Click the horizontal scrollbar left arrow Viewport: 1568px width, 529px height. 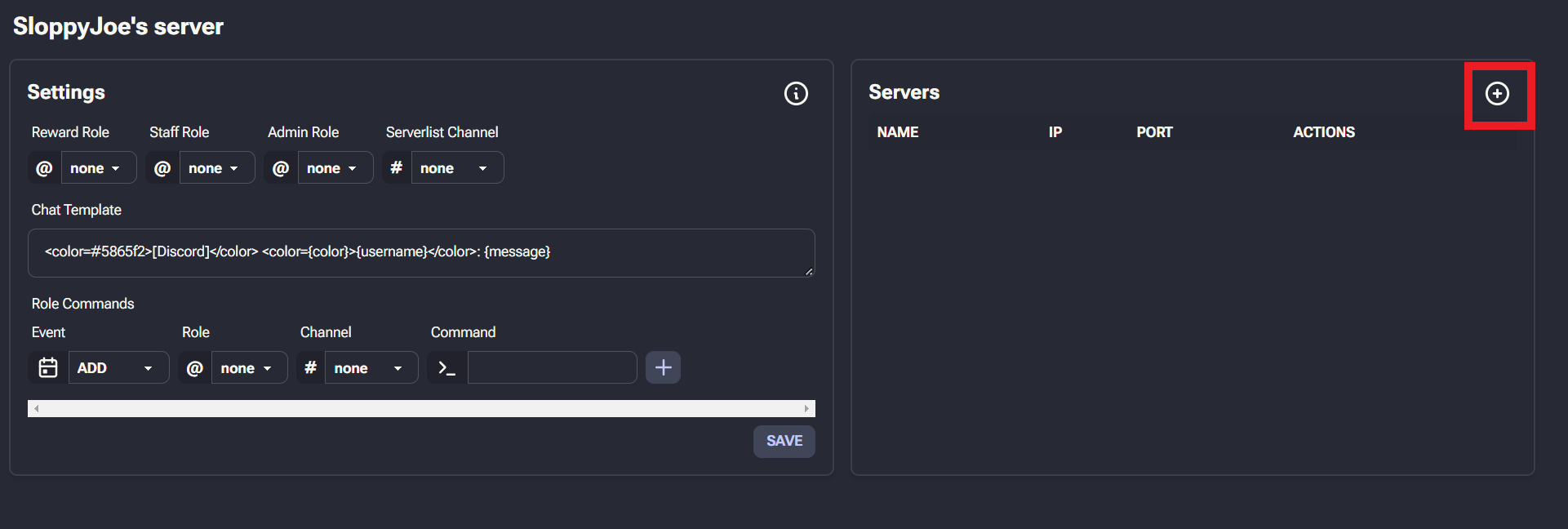tap(37, 409)
